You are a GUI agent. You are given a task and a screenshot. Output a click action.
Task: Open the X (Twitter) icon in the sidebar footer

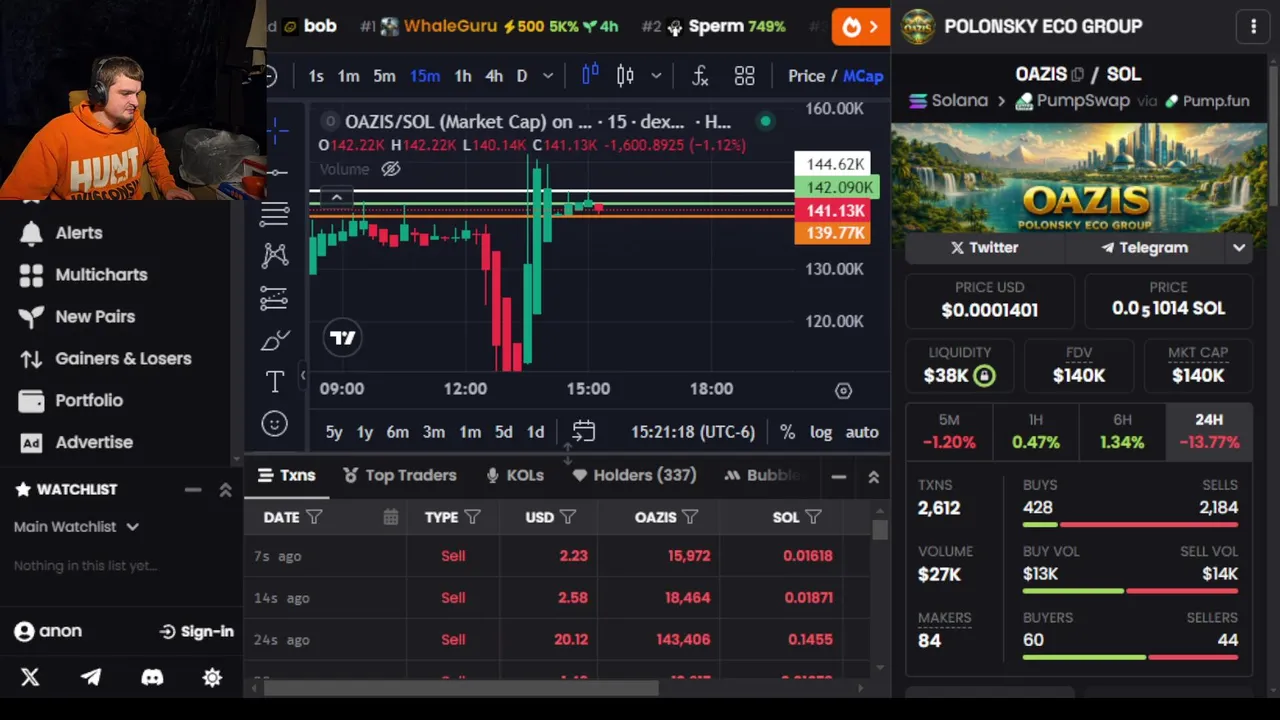click(30, 677)
